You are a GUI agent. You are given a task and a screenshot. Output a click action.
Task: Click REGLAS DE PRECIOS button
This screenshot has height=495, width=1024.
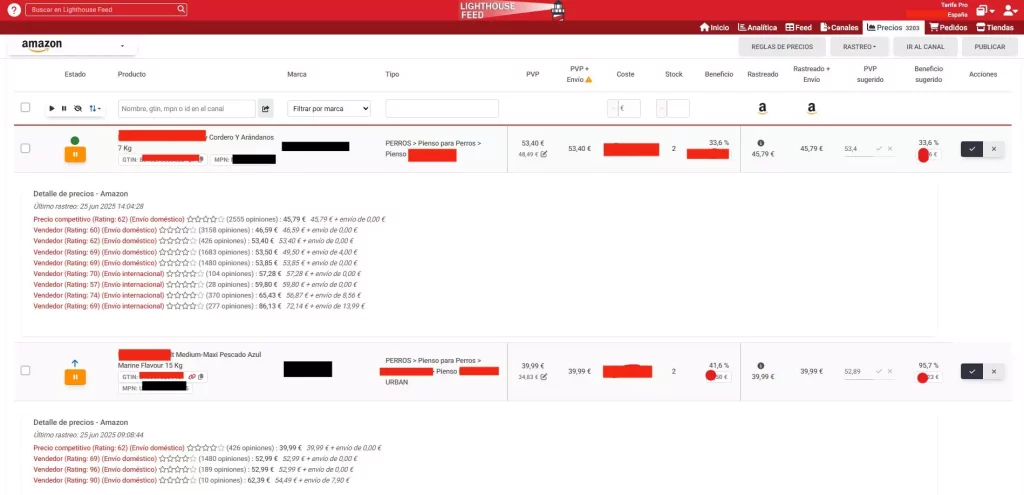coord(782,47)
